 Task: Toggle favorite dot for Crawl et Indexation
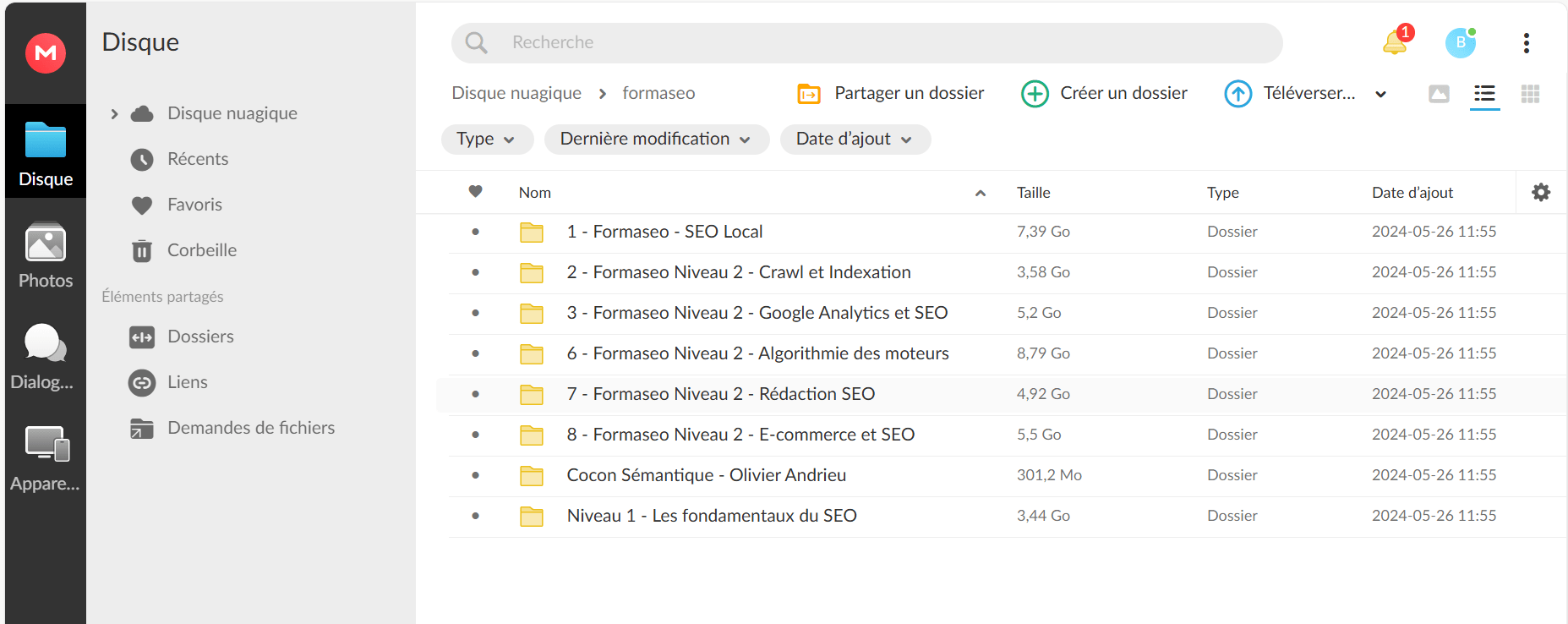tap(476, 272)
